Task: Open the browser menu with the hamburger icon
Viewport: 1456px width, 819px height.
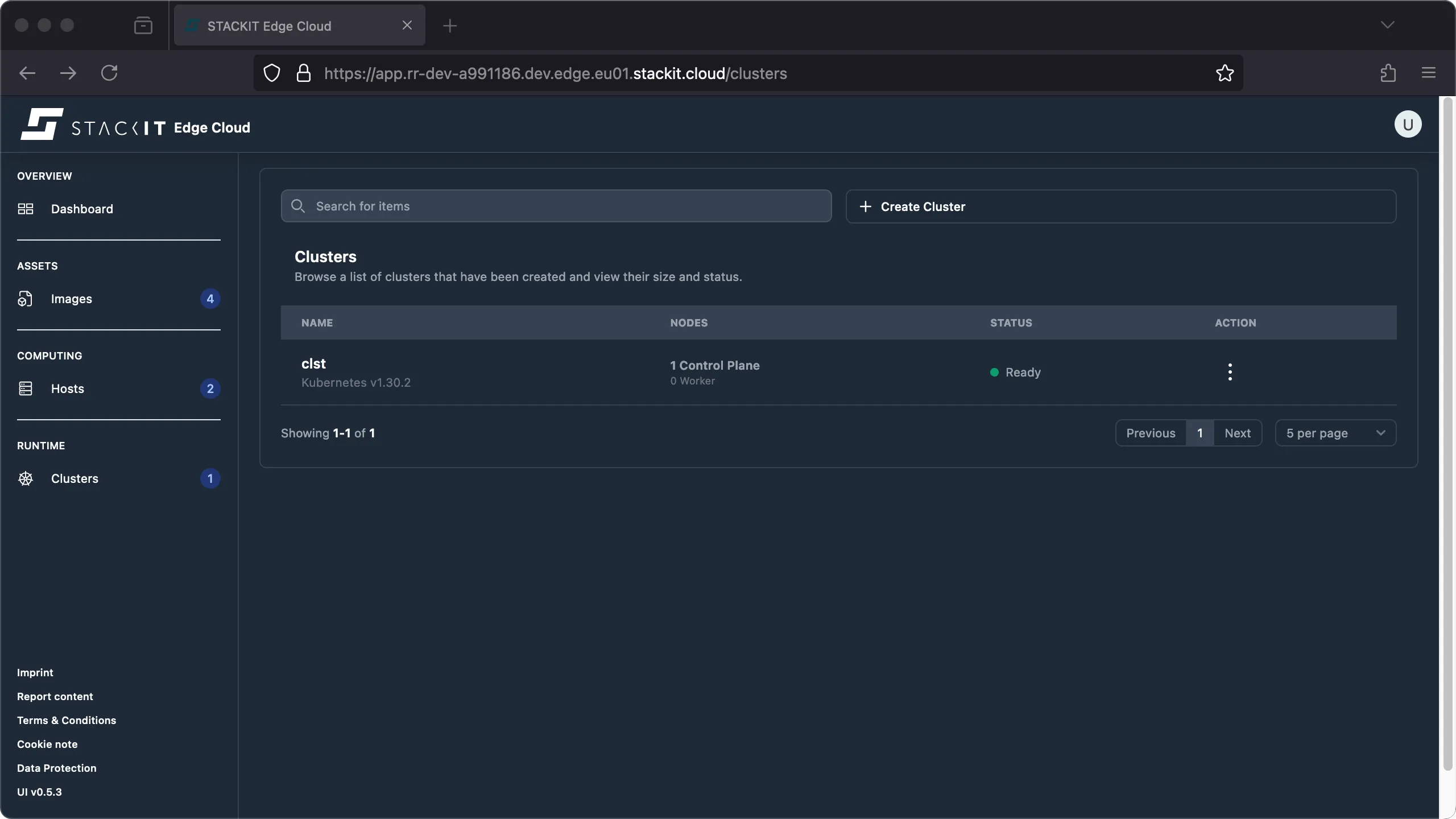Action: tap(1428, 73)
